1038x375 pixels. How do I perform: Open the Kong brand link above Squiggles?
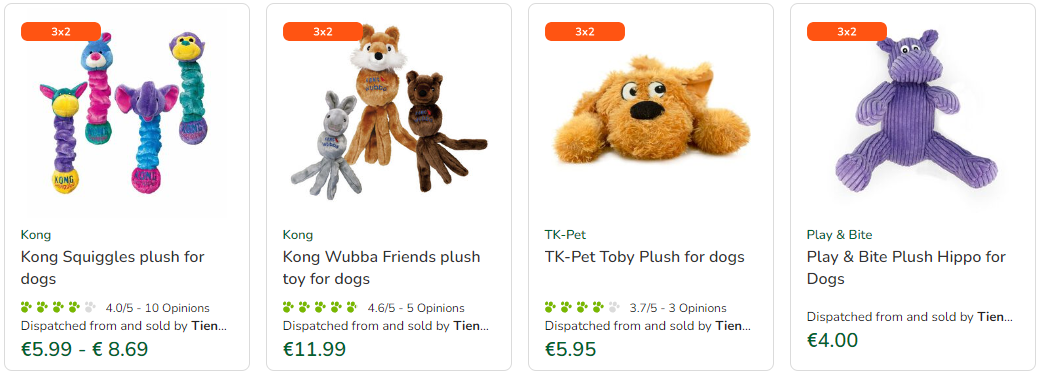(36, 235)
